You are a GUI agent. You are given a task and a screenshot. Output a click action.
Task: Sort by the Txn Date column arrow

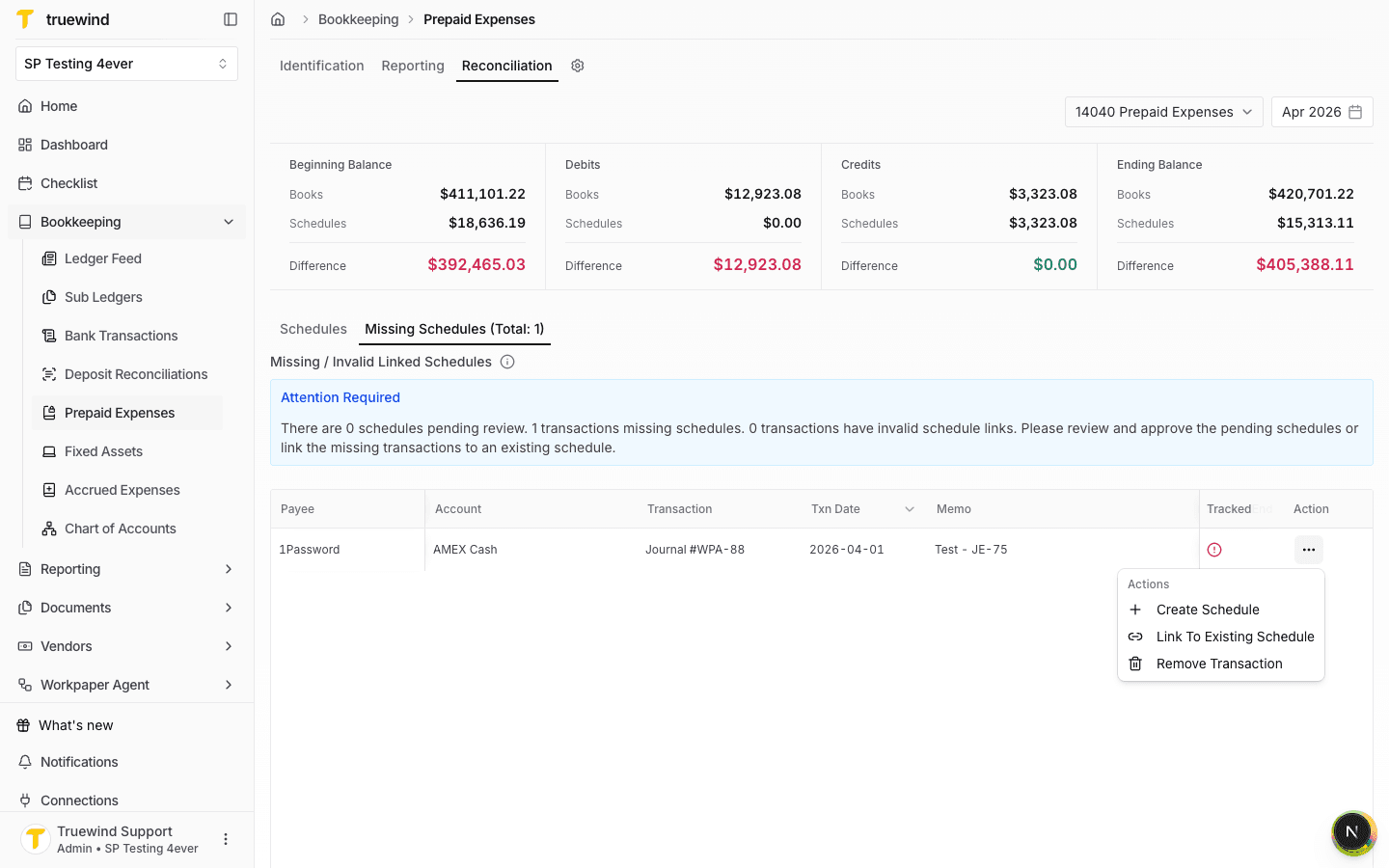point(910,509)
